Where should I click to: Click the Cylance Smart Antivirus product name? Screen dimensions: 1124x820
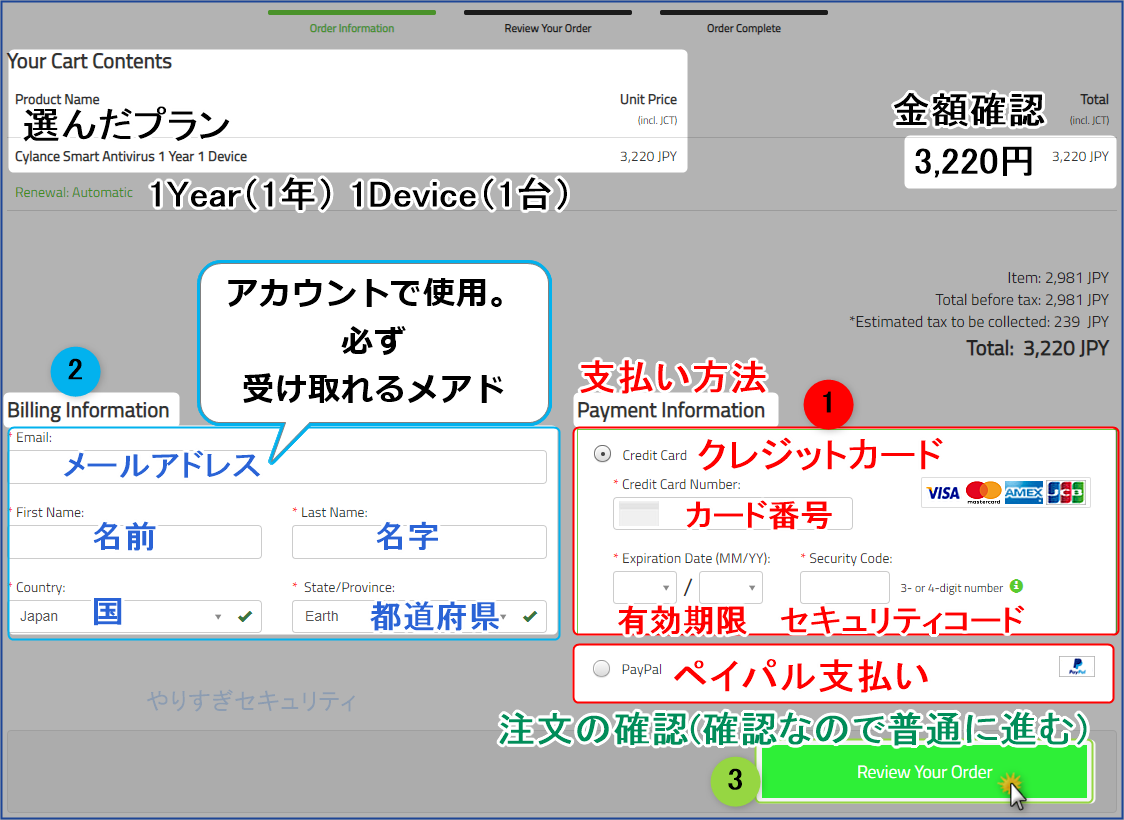tap(131, 156)
